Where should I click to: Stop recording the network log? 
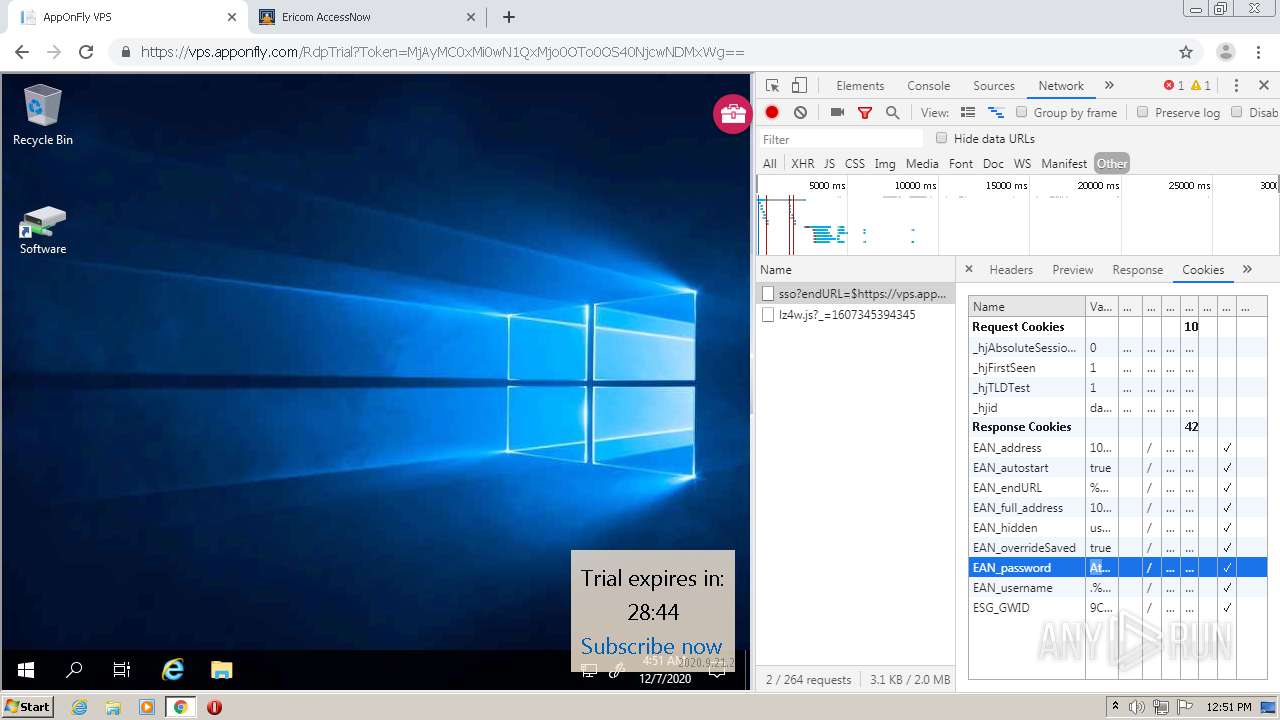coord(772,113)
